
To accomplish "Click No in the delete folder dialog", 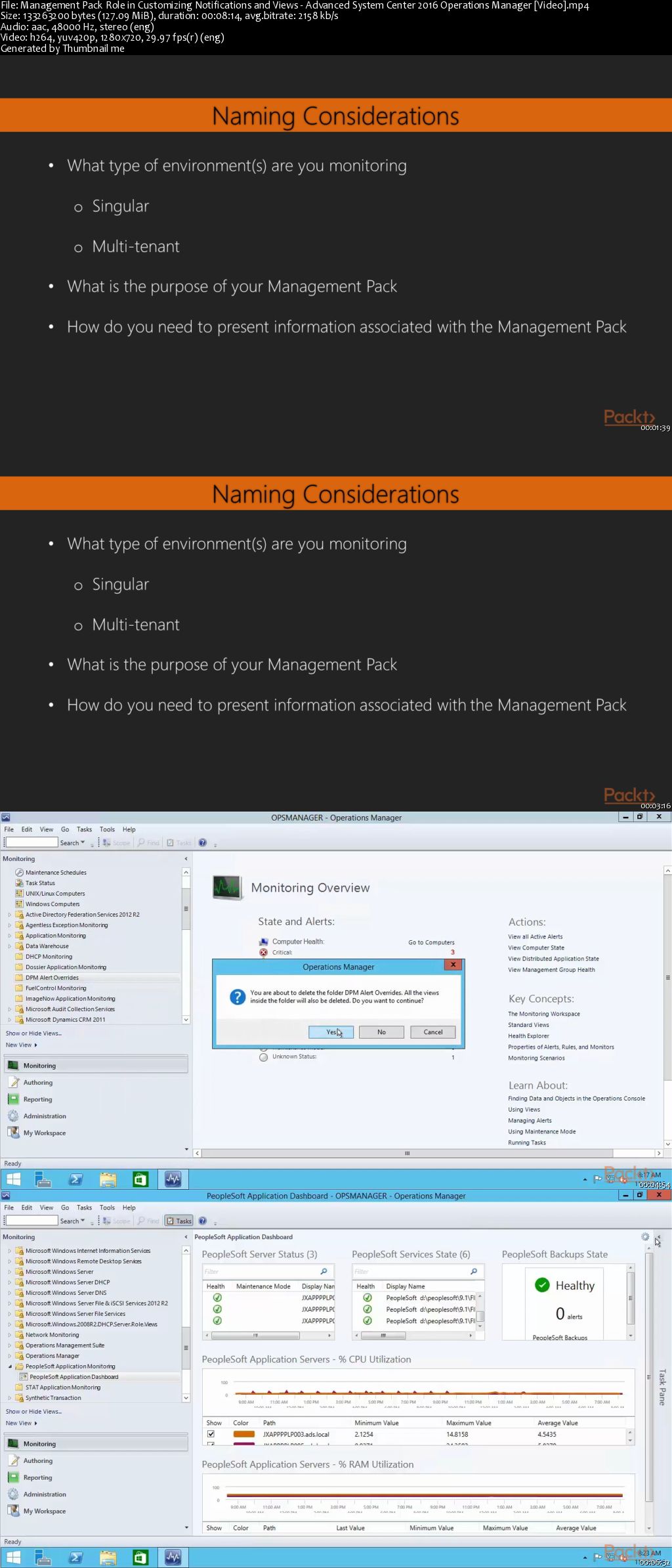I will point(381,1032).
